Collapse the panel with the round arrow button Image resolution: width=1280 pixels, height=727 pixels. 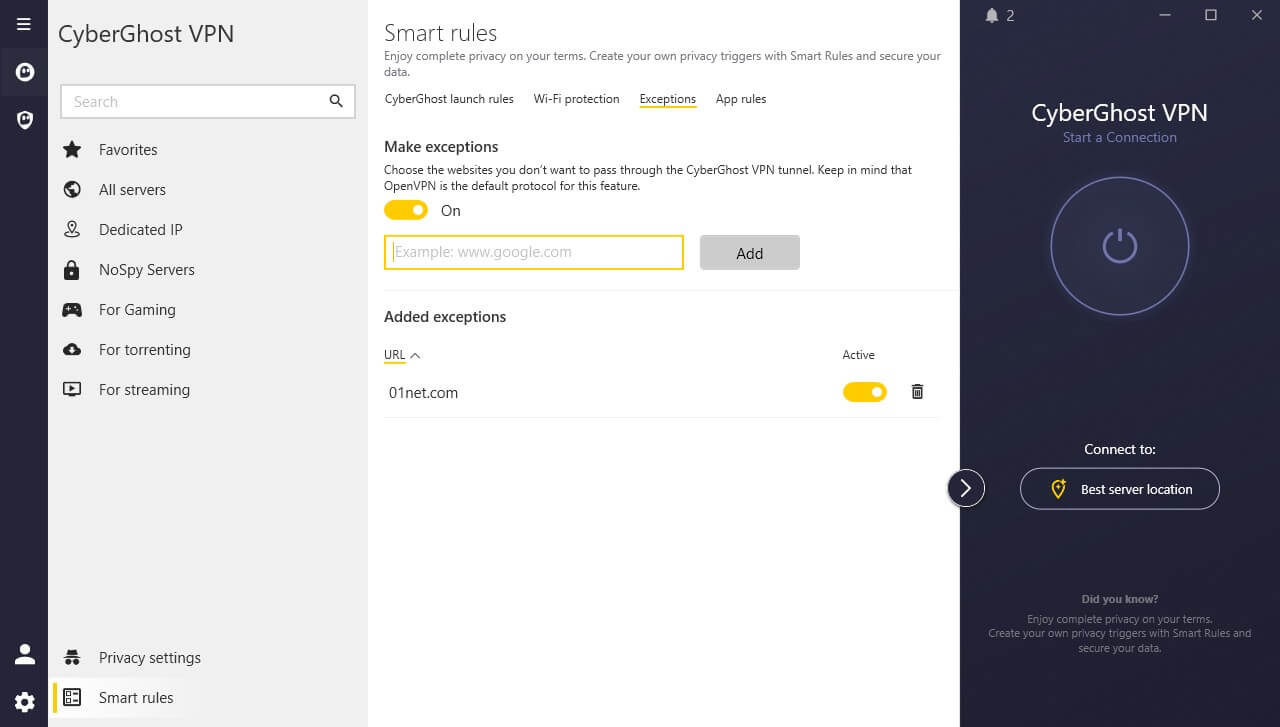966,488
